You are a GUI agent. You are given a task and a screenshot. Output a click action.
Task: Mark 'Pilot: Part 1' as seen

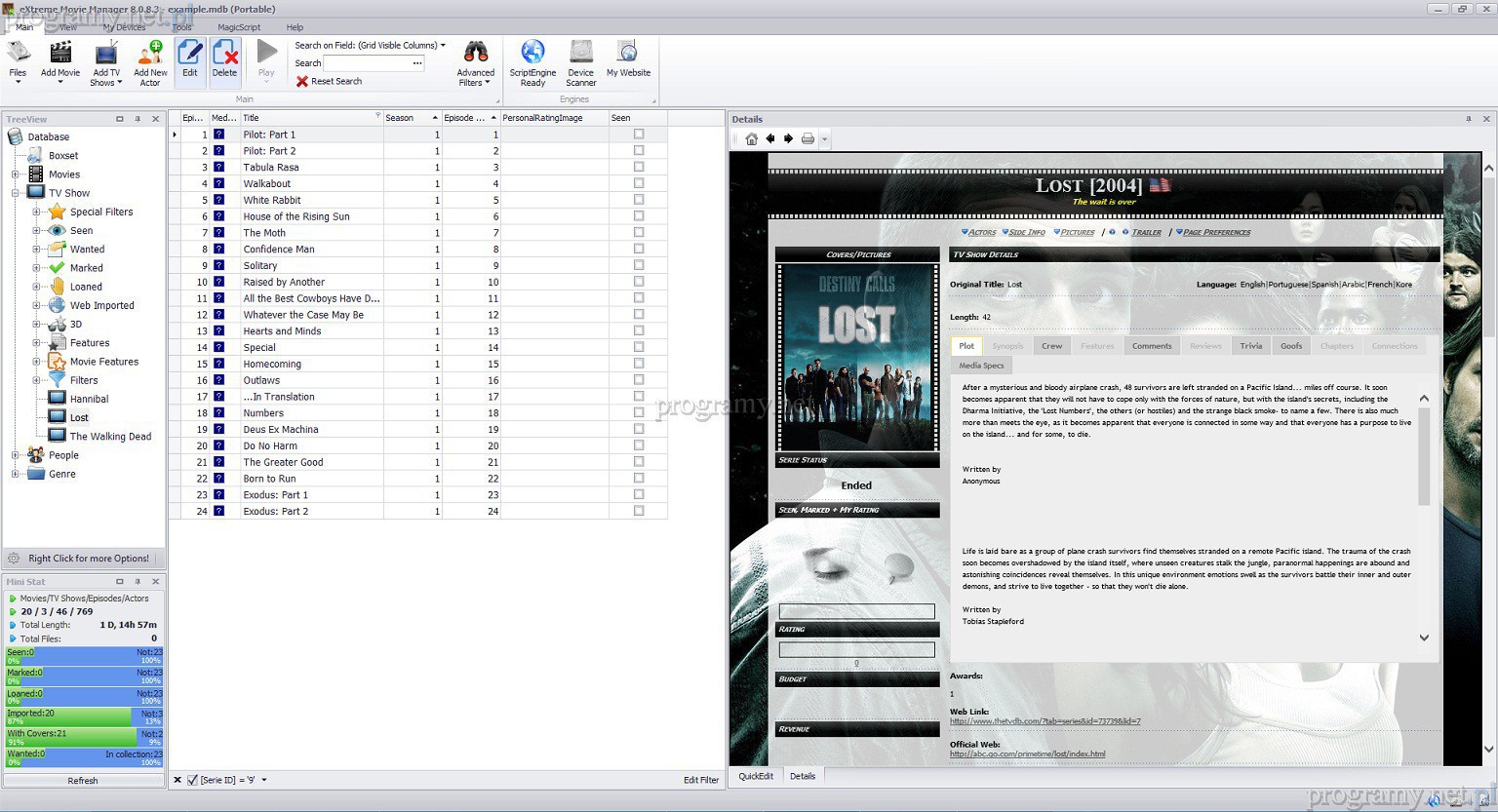coord(639,135)
